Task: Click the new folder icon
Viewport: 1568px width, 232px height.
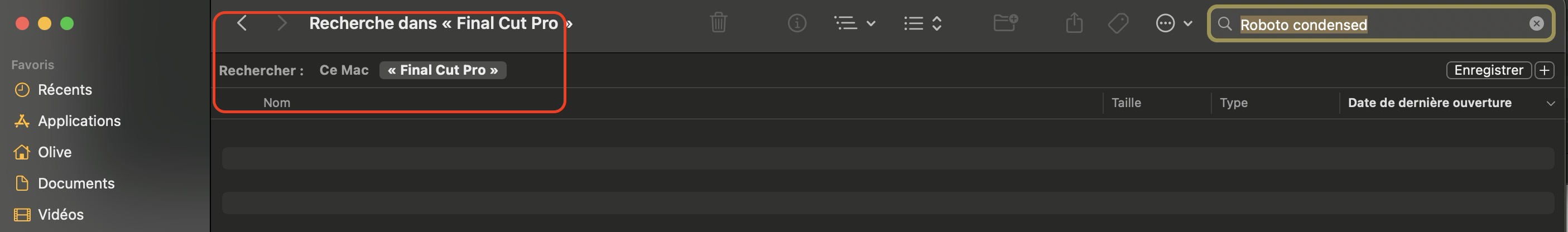Action: pos(1005,23)
